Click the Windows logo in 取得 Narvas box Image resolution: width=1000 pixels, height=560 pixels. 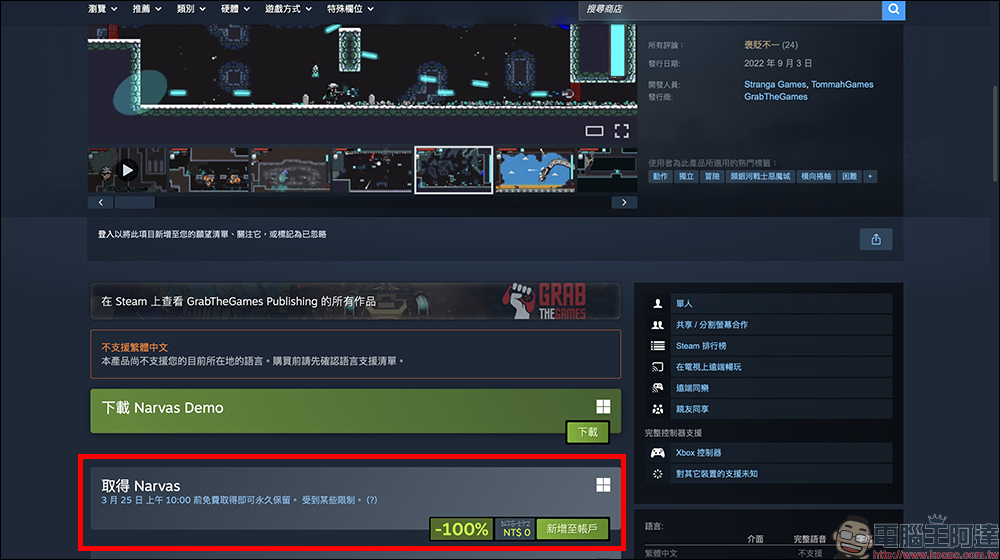point(603,485)
